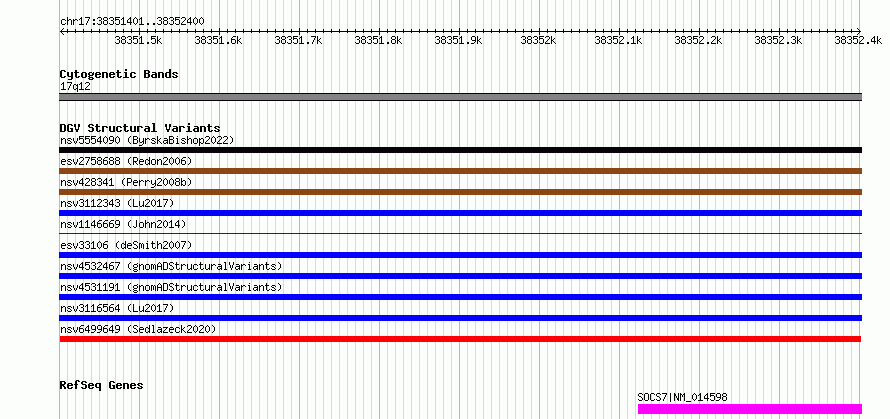Open the nsv6499649 (Sedlazeck2020) label
The width and height of the screenshot is (890, 419).
click(x=138, y=329)
